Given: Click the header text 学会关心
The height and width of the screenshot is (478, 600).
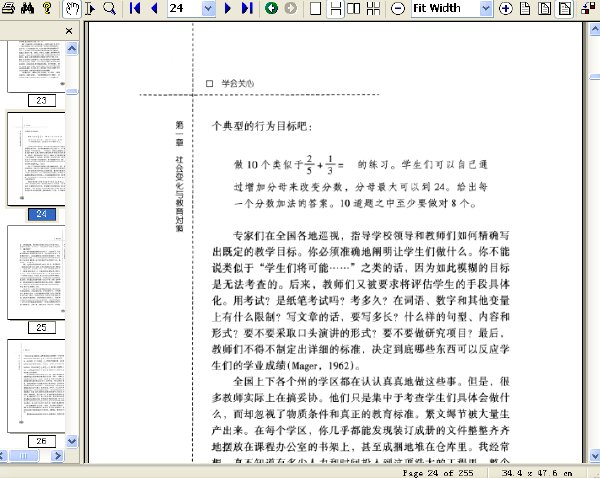Looking at the screenshot, I should click(238, 83).
